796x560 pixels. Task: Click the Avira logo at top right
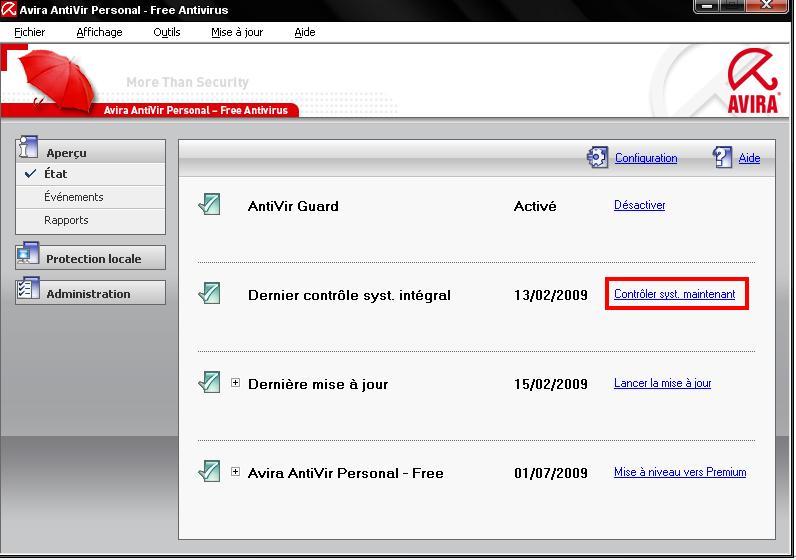tap(753, 81)
